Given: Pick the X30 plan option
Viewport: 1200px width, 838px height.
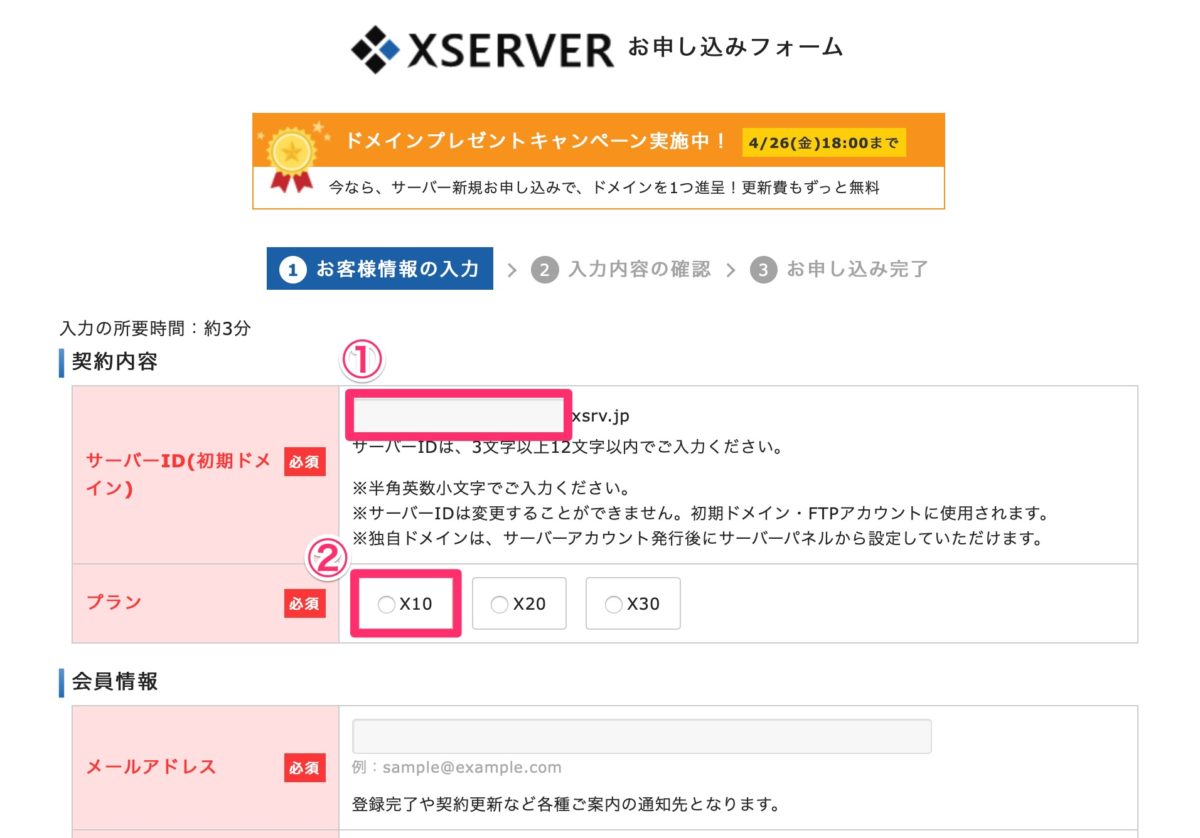Looking at the screenshot, I should (x=633, y=604).
